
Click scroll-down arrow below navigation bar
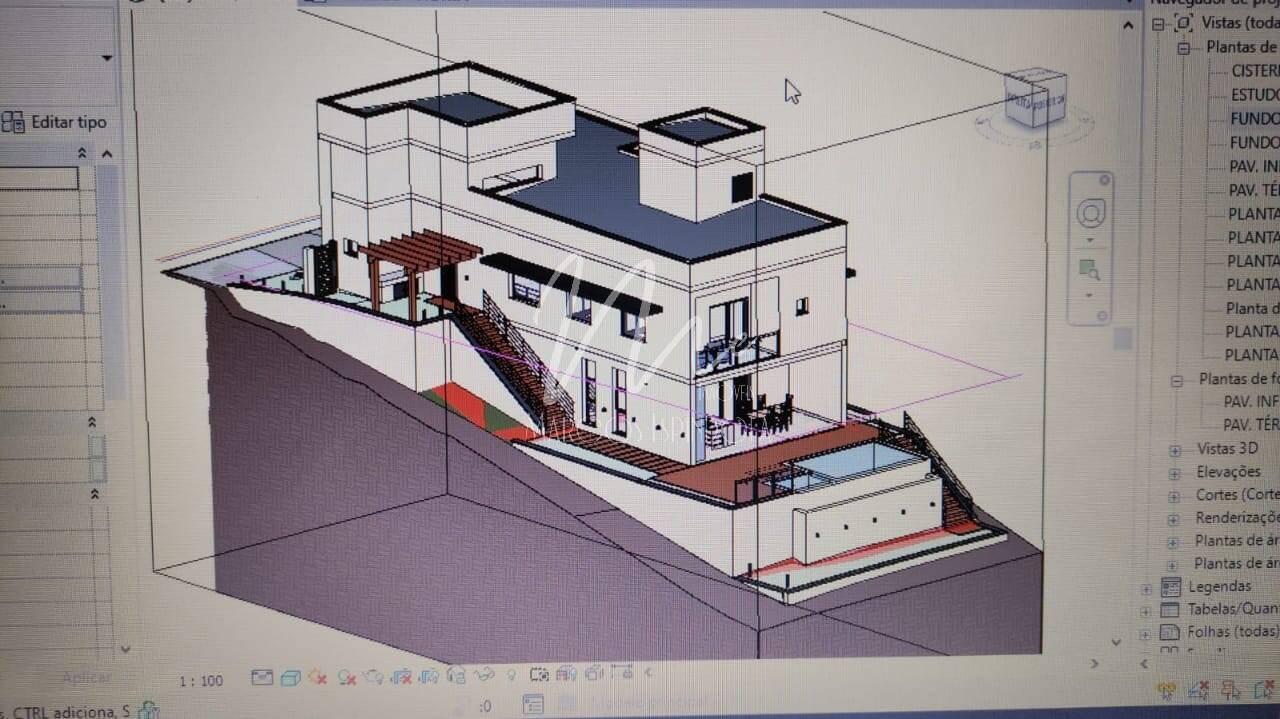(x=1117, y=641)
